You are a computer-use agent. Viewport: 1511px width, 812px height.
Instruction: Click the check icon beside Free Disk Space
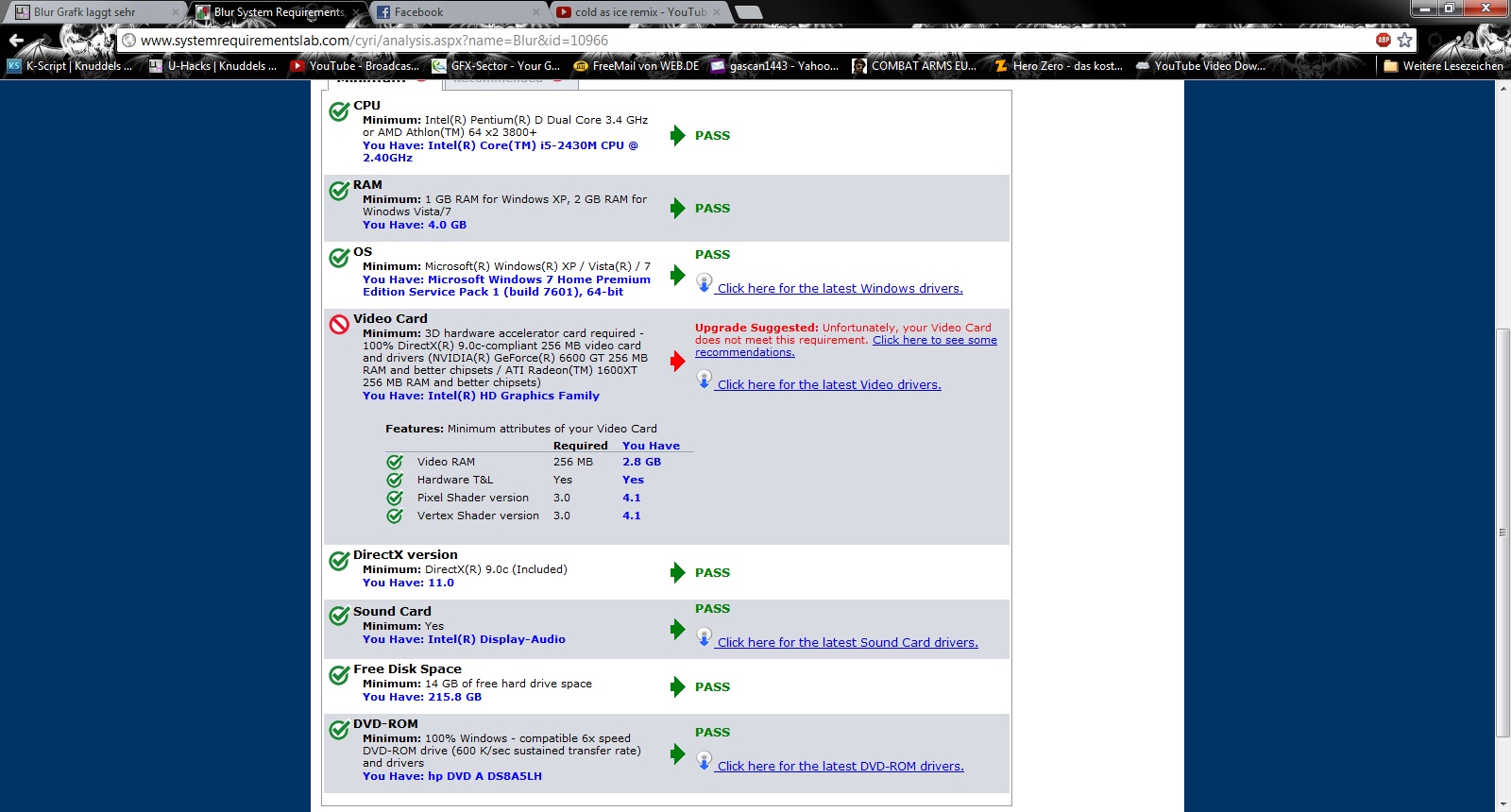click(339, 675)
